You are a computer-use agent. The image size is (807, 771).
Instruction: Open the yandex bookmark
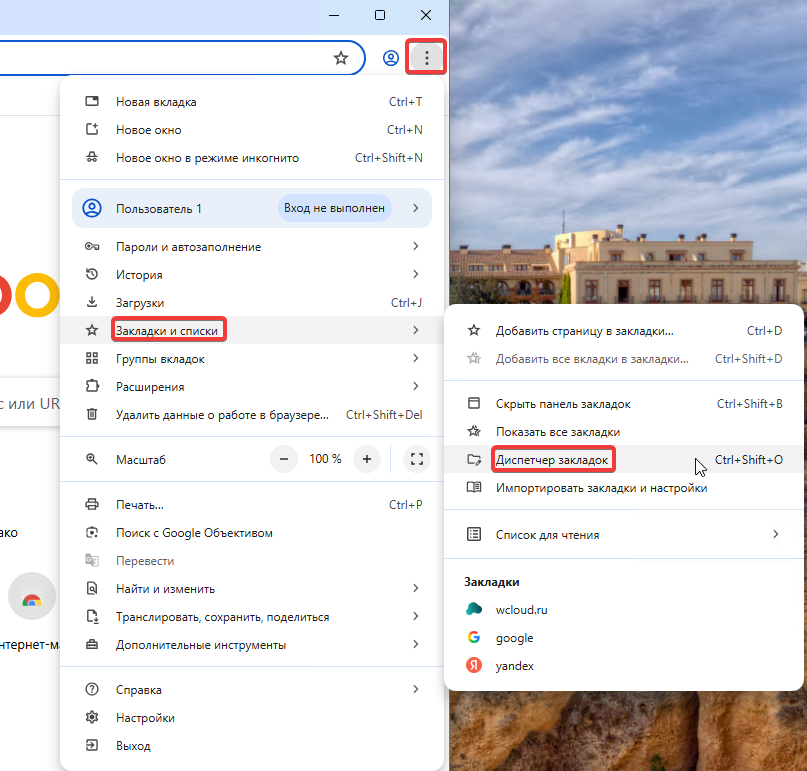coord(514,665)
